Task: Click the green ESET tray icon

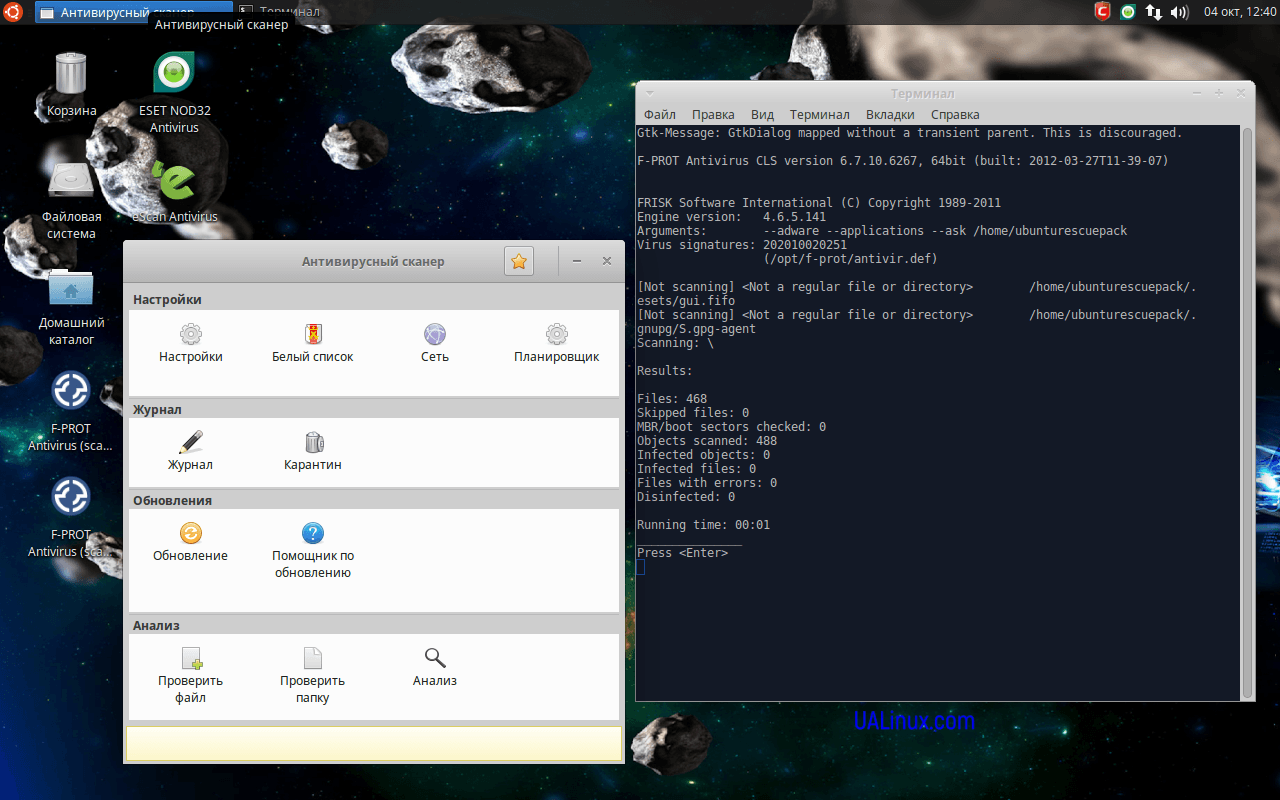Action: click(x=1128, y=12)
